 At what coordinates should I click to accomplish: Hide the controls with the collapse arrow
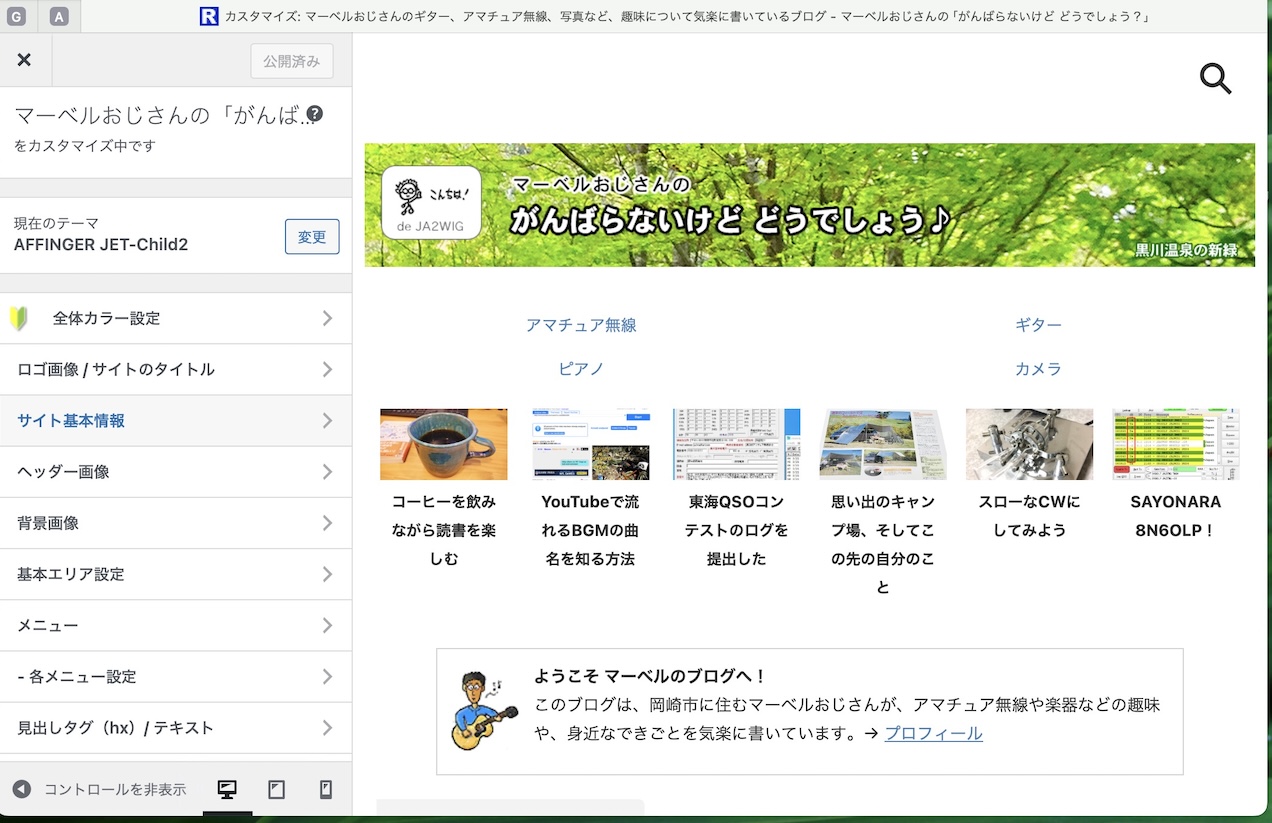tap(22, 790)
